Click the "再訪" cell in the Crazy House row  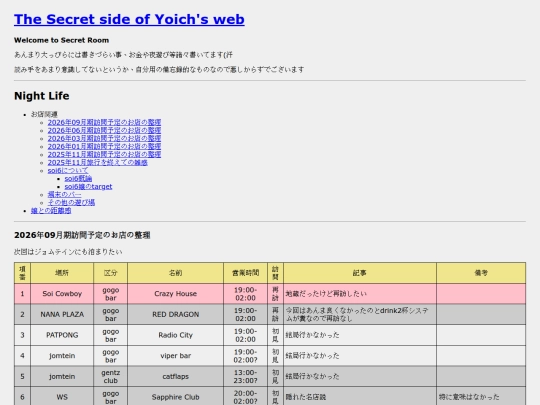pos(276,294)
